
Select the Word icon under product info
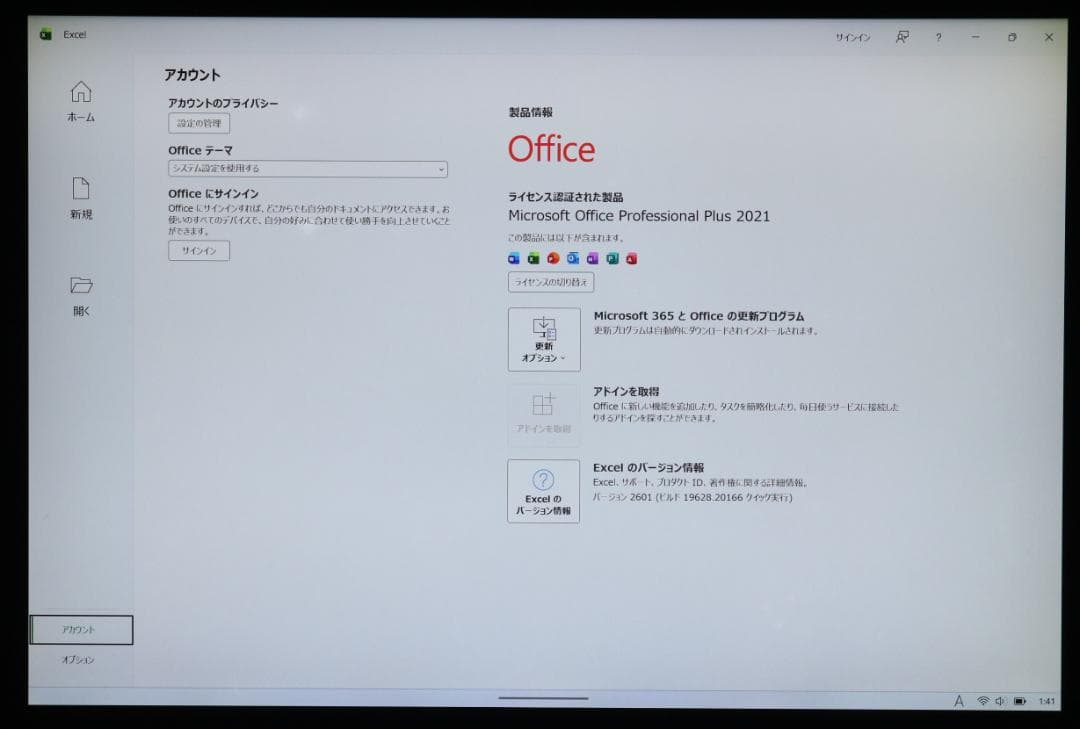[513, 258]
